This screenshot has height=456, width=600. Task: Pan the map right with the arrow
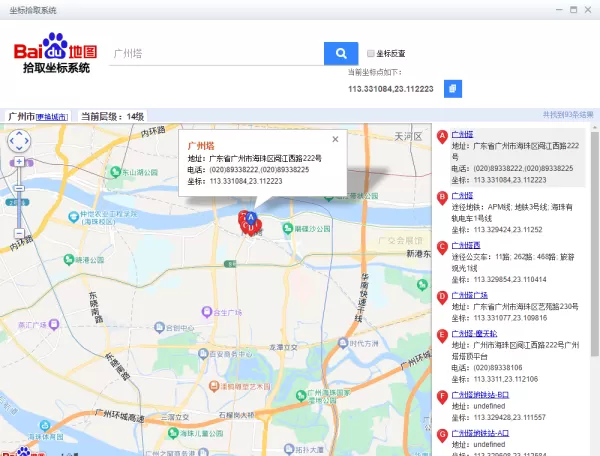(x=26, y=141)
